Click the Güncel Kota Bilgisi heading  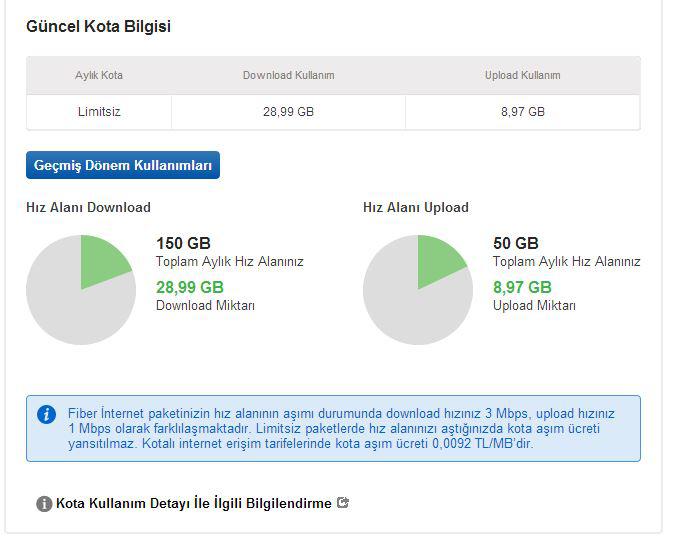point(98,27)
